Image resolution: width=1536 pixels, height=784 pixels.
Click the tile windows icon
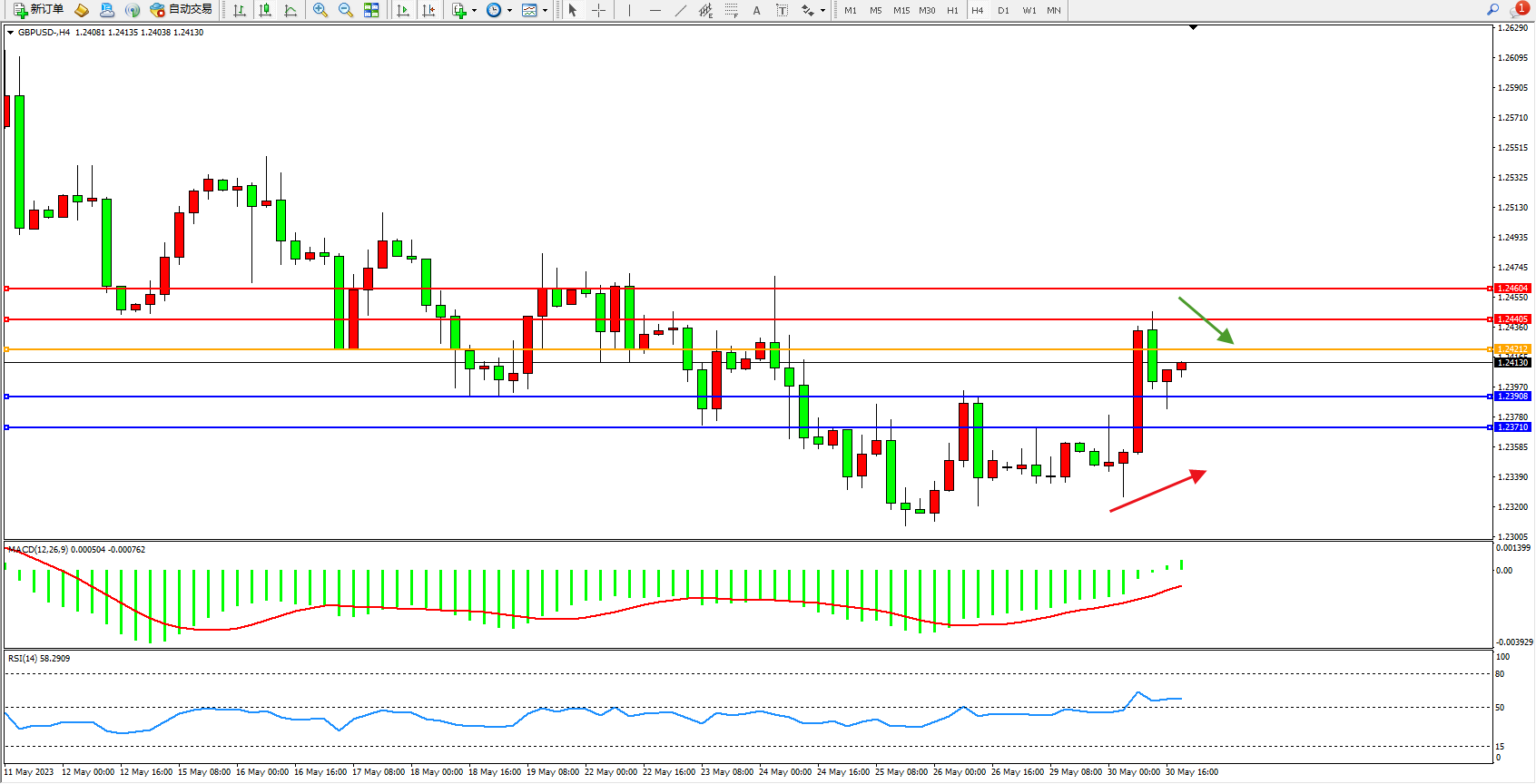coord(371,10)
